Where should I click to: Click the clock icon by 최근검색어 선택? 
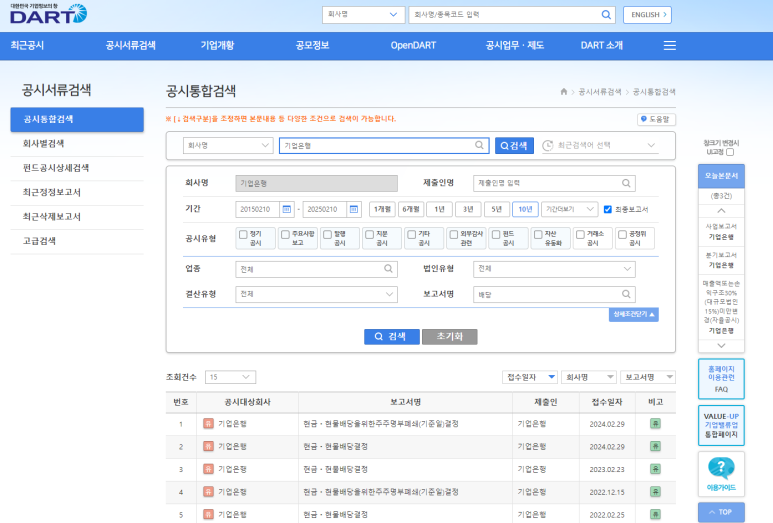(x=547, y=145)
